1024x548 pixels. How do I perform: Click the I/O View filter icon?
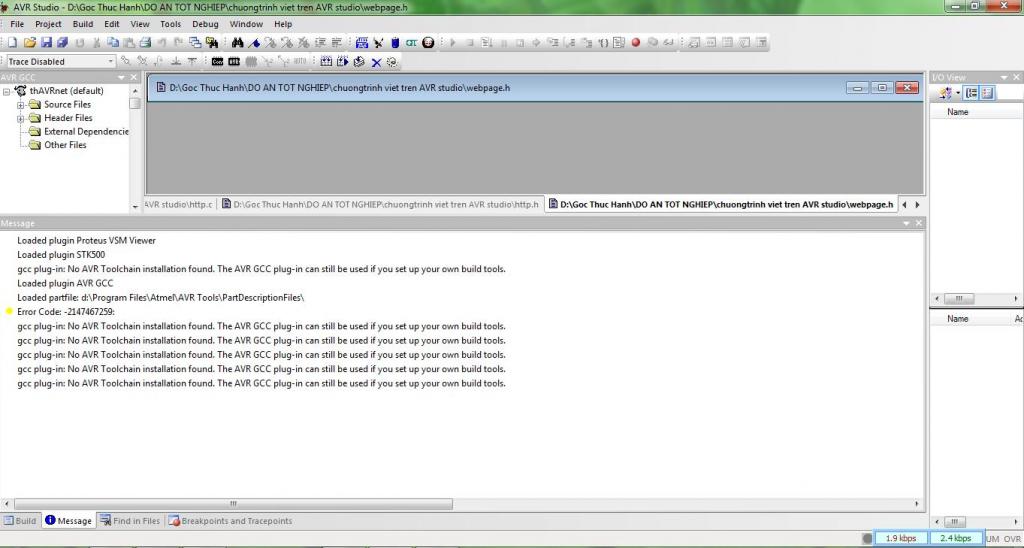click(x=944, y=93)
